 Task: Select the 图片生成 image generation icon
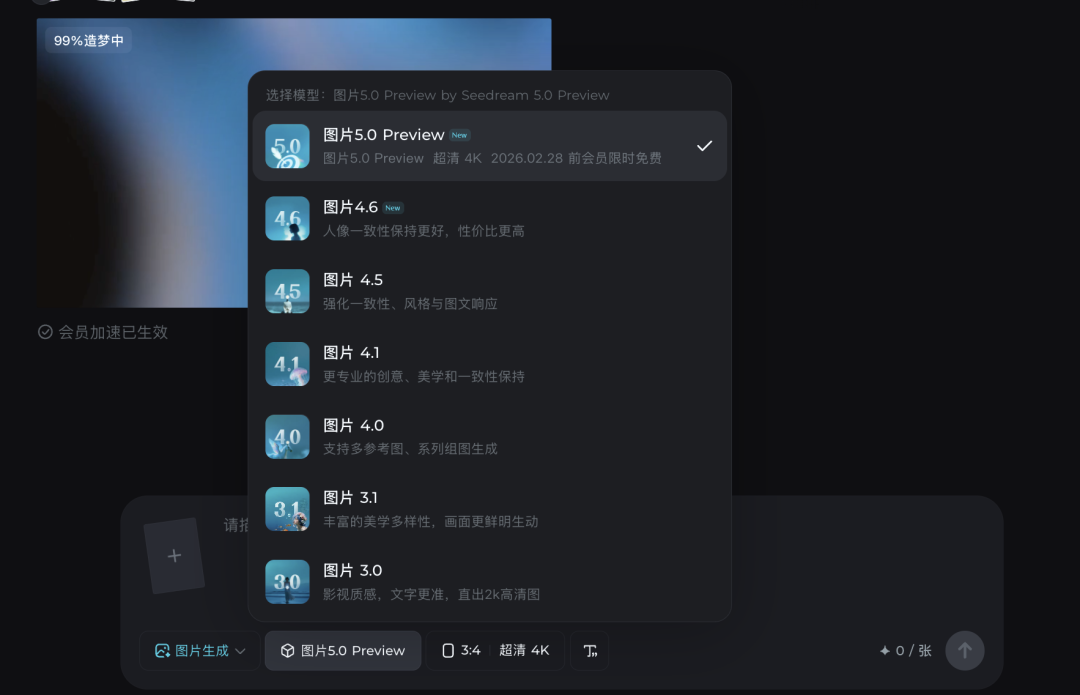(x=162, y=650)
